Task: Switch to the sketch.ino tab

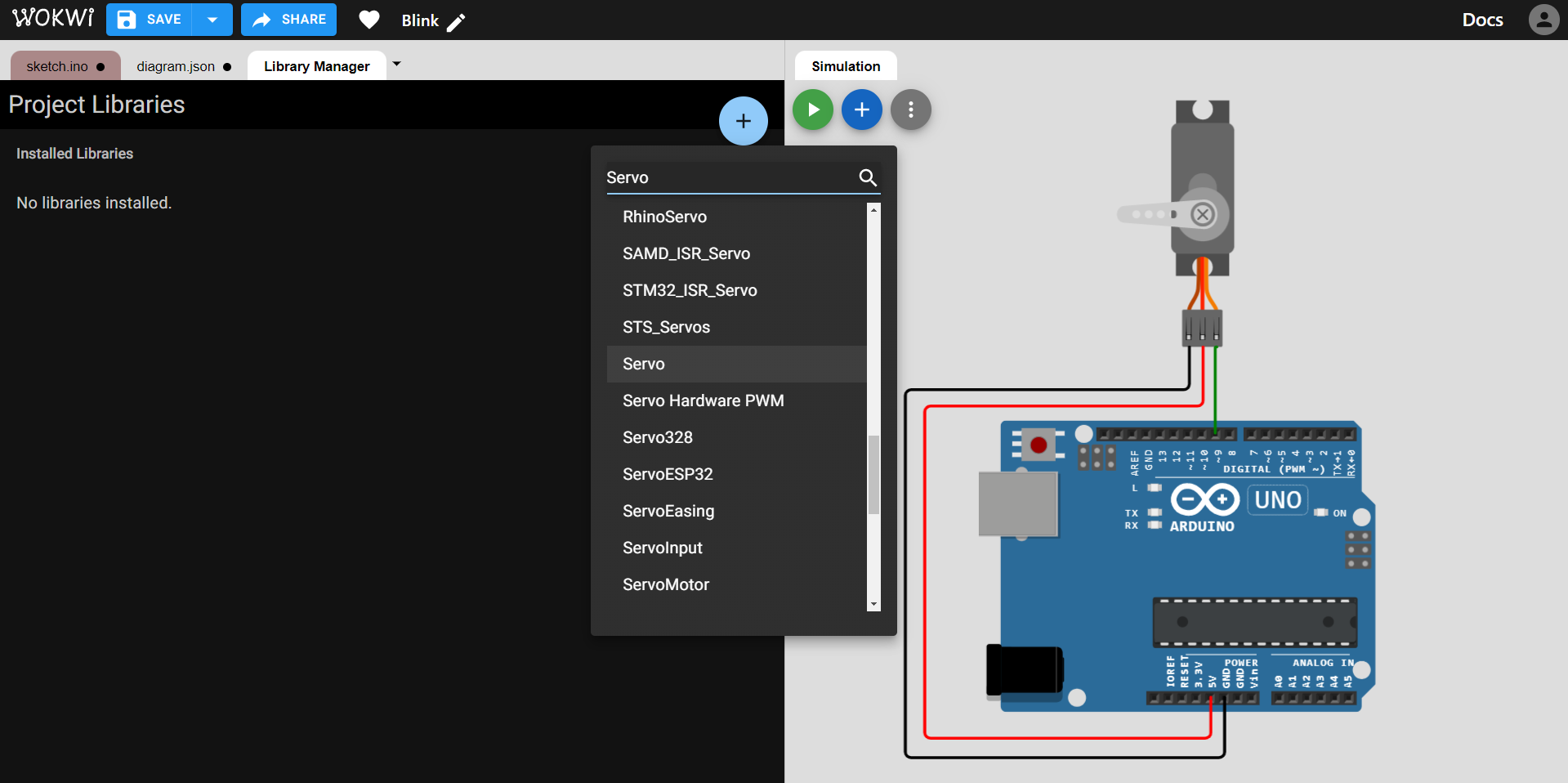Action: tap(65, 66)
